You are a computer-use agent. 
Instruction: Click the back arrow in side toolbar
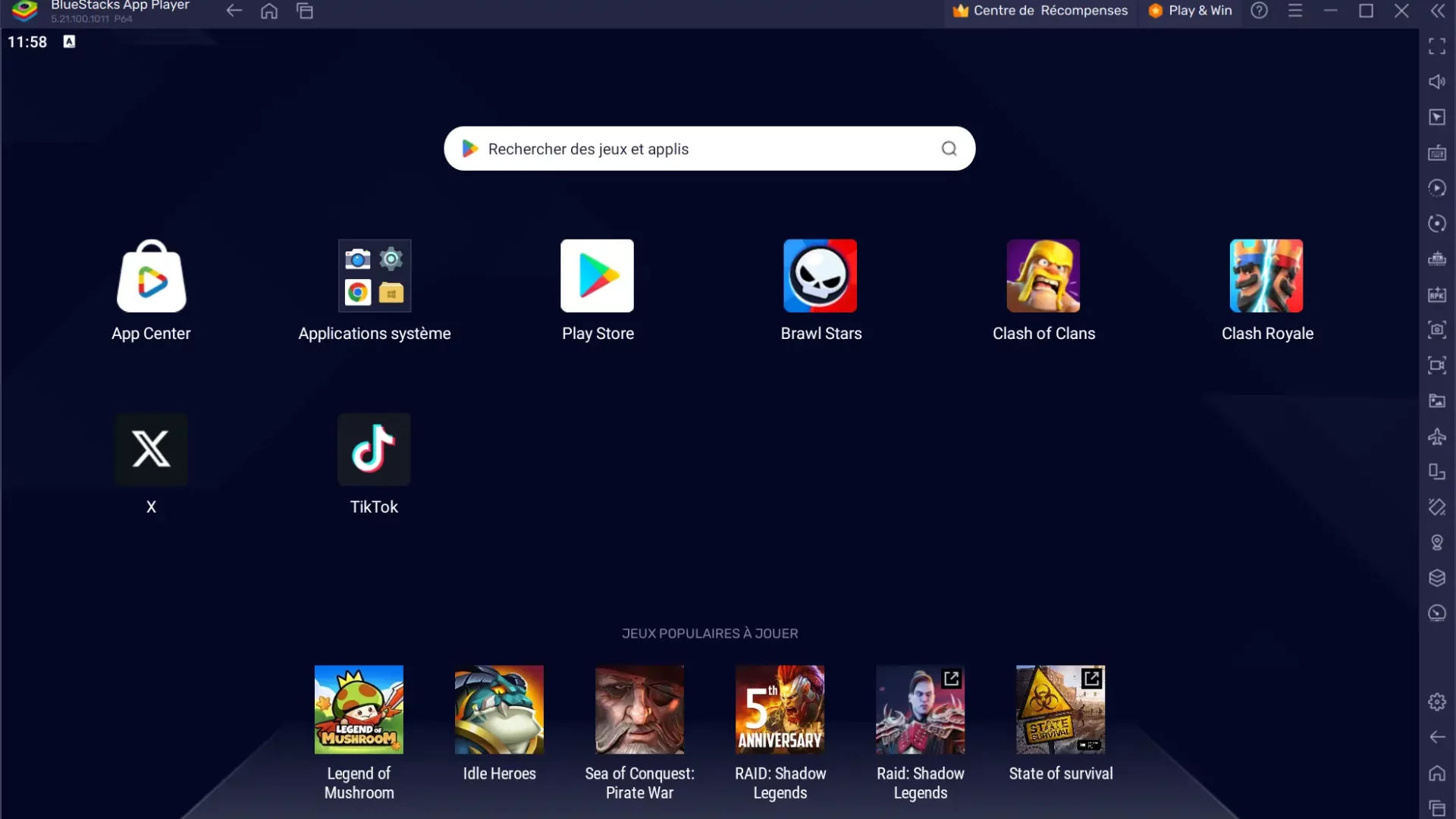1437,737
